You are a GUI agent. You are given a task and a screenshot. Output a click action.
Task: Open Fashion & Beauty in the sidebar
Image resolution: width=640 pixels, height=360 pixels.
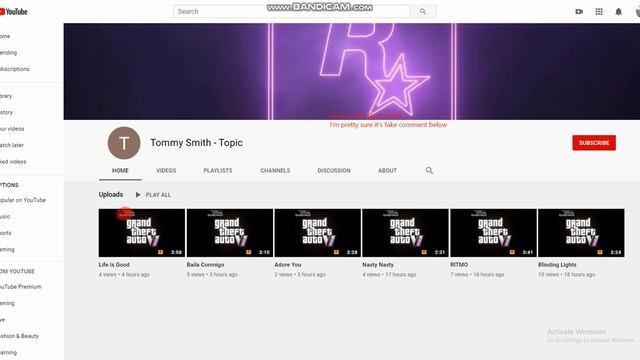pos(19,336)
